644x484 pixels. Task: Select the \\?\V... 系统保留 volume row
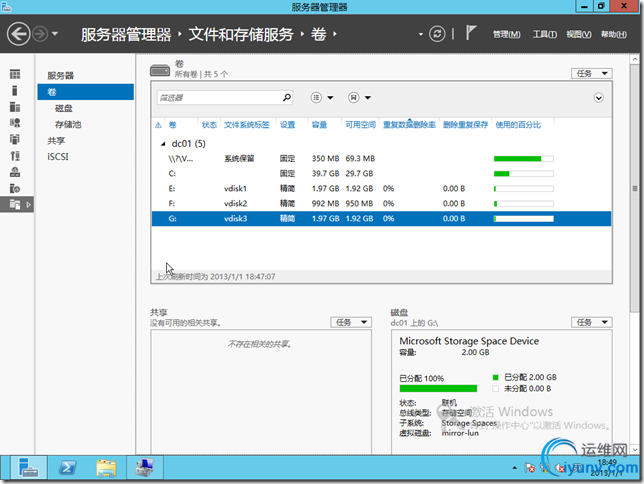[381, 159]
